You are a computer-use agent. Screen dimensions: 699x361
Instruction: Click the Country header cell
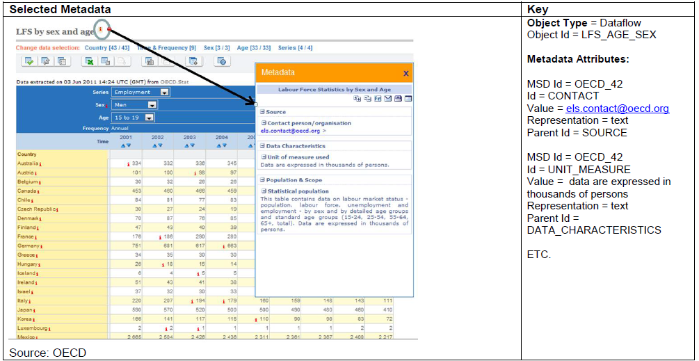point(62,154)
